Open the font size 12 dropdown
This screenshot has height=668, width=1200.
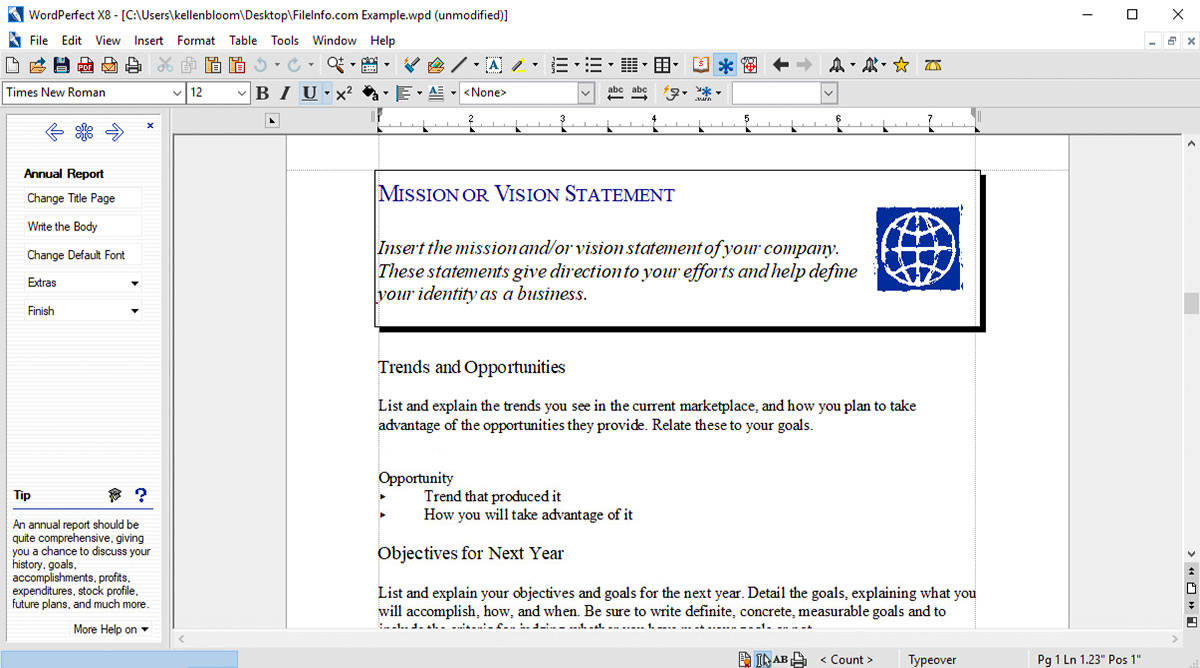pyautogui.click(x=242, y=93)
